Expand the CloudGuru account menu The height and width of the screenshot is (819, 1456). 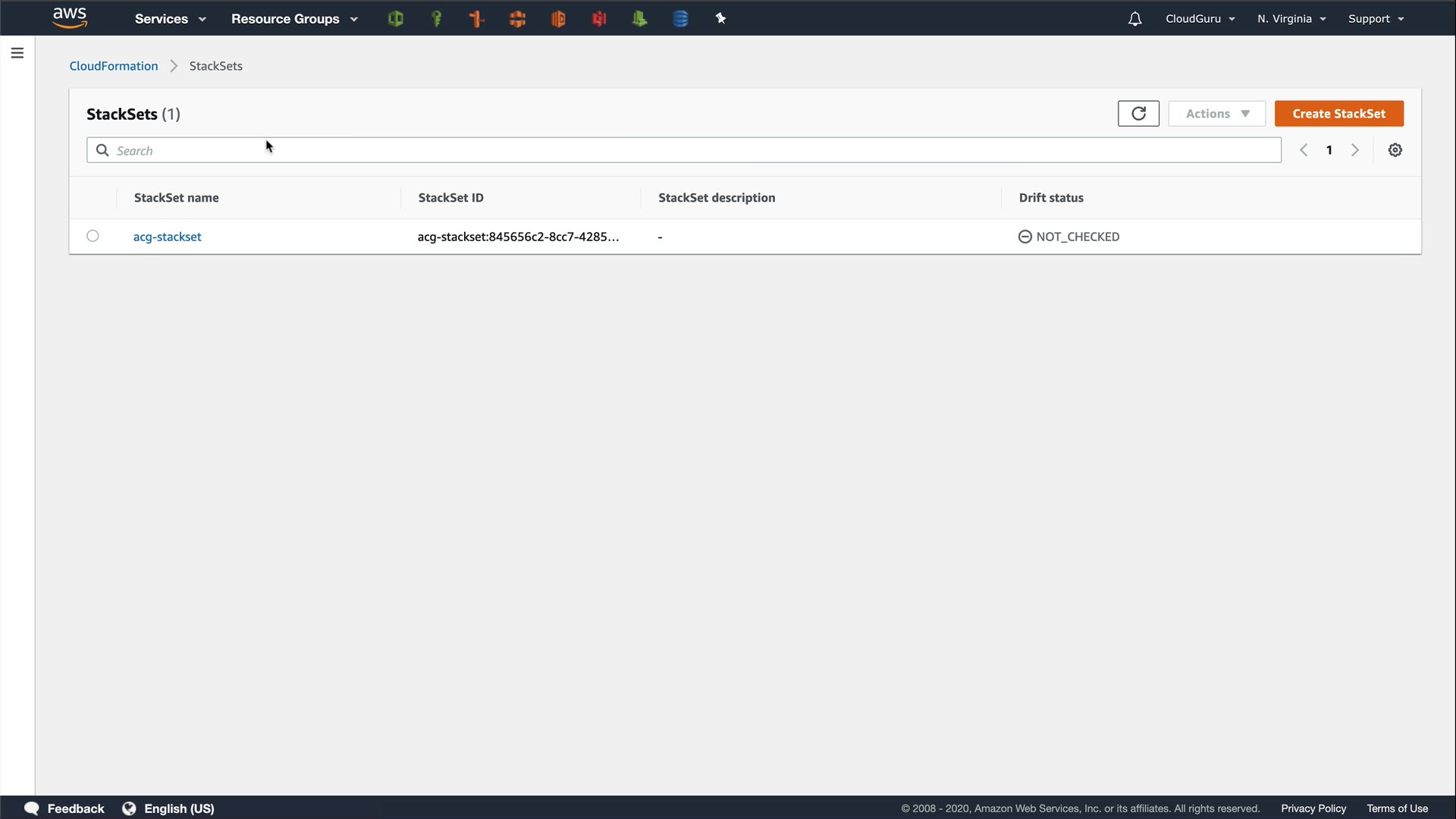click(x=1200, y=19)
